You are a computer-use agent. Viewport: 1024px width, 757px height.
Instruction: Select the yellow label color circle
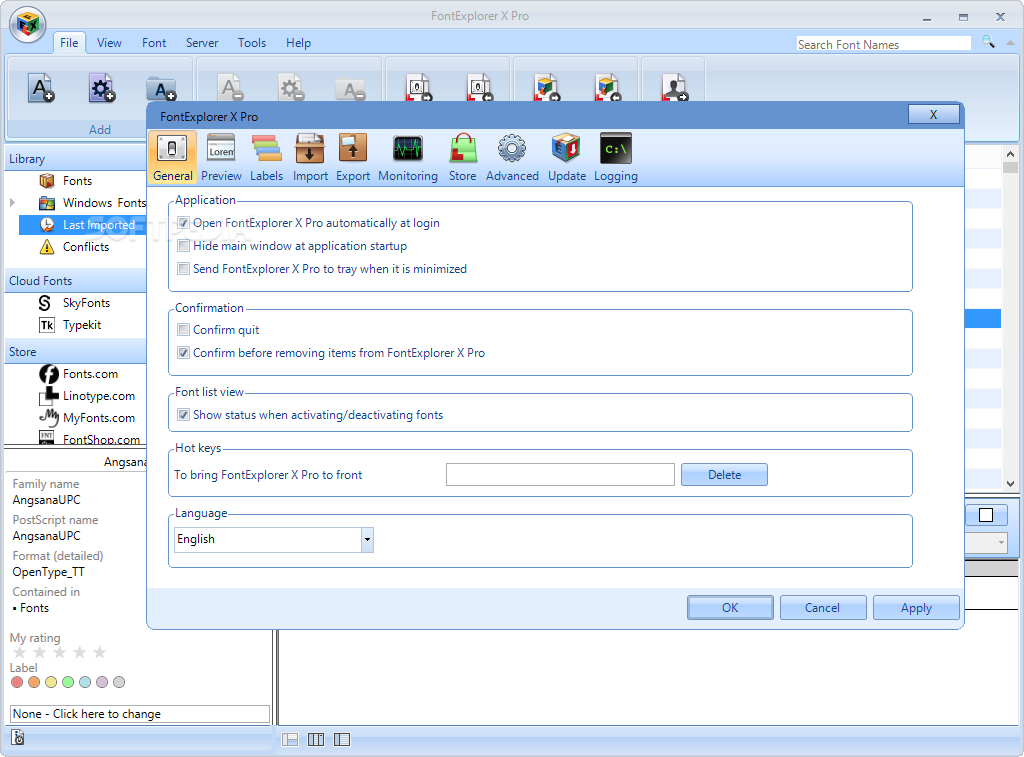pos(51,682)
